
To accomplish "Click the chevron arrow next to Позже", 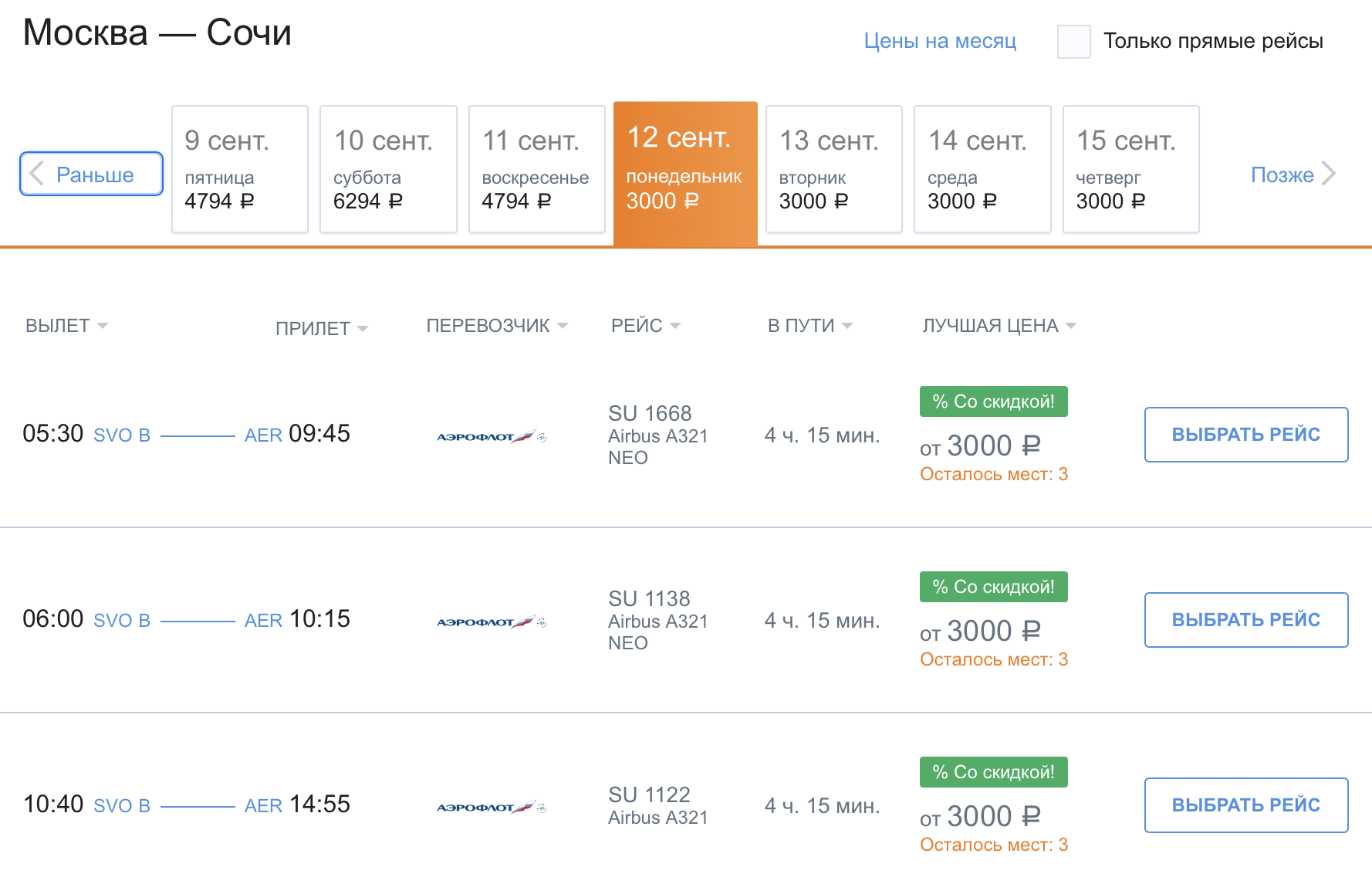I will (x=1329, y=174).
